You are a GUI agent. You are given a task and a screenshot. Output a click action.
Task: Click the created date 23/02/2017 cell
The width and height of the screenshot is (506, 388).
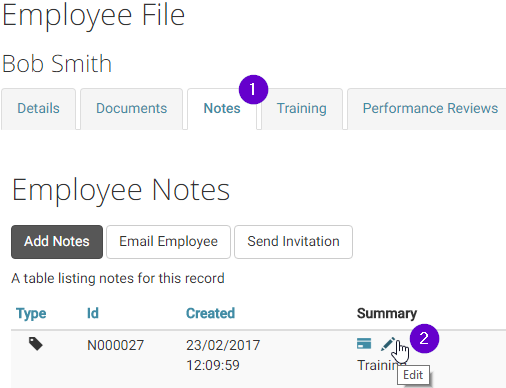[x=223, y=345]
